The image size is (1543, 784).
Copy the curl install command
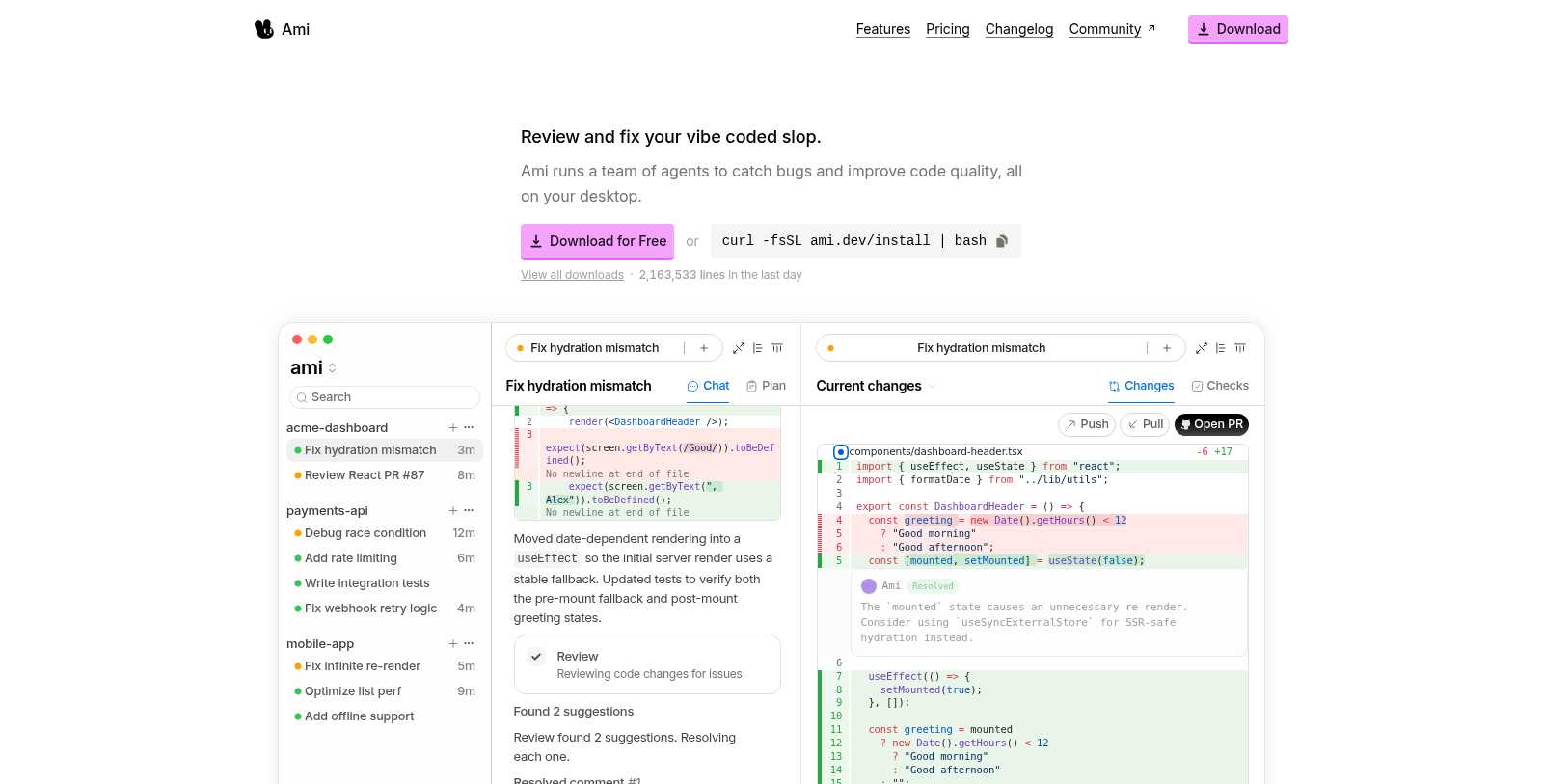(x=1002, y=241)
